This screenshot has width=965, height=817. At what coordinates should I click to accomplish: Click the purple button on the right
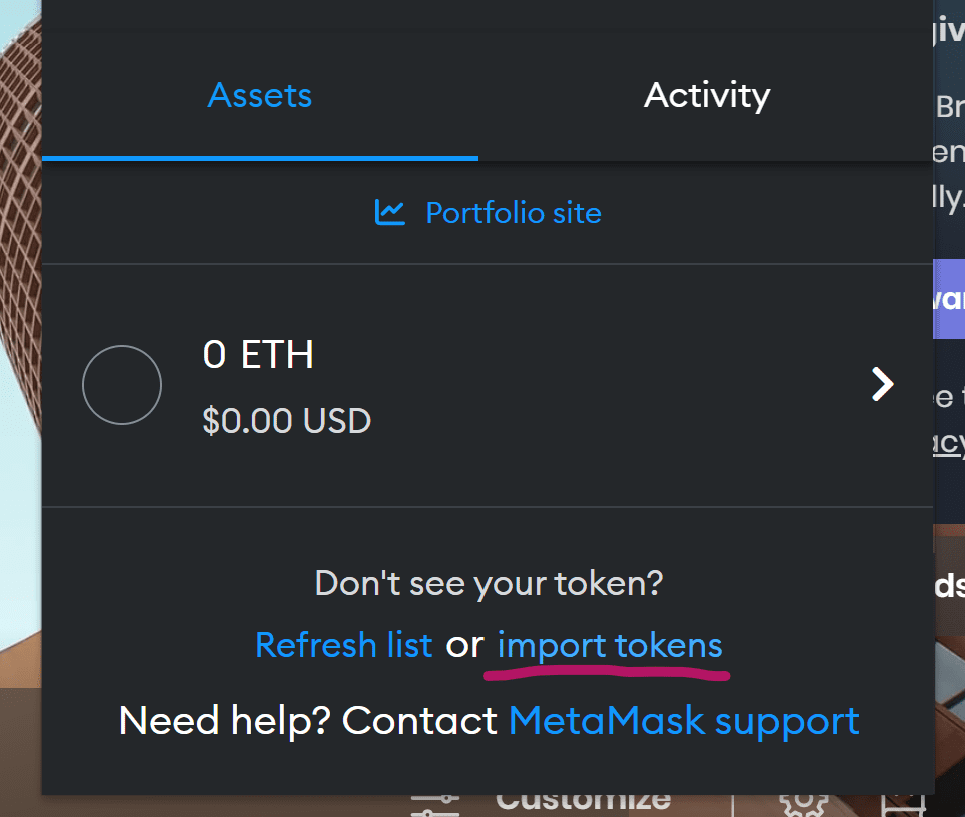pos(948,299)
